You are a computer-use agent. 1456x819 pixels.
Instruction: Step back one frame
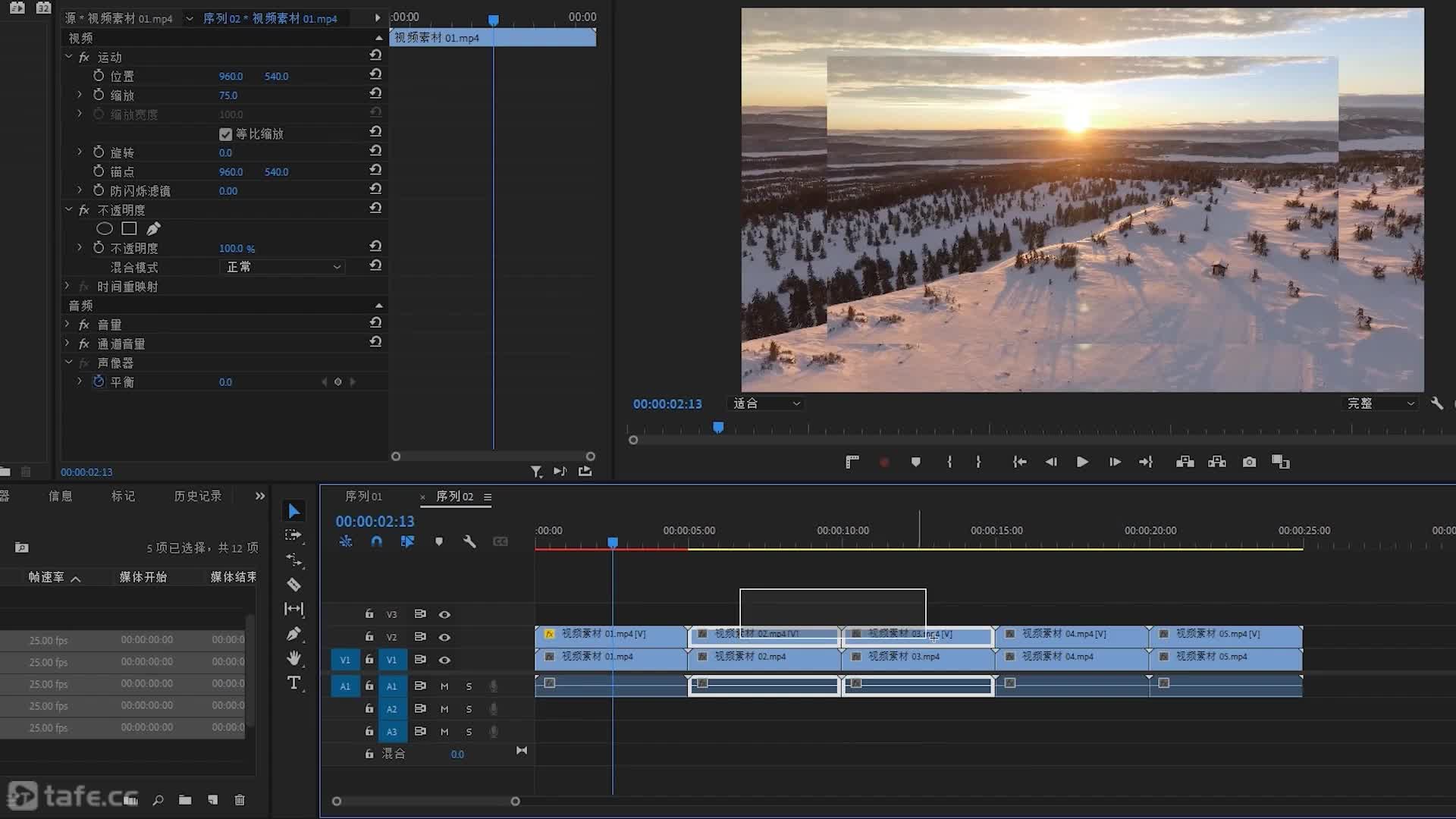pyautogui.click(x=1051, y=462)
